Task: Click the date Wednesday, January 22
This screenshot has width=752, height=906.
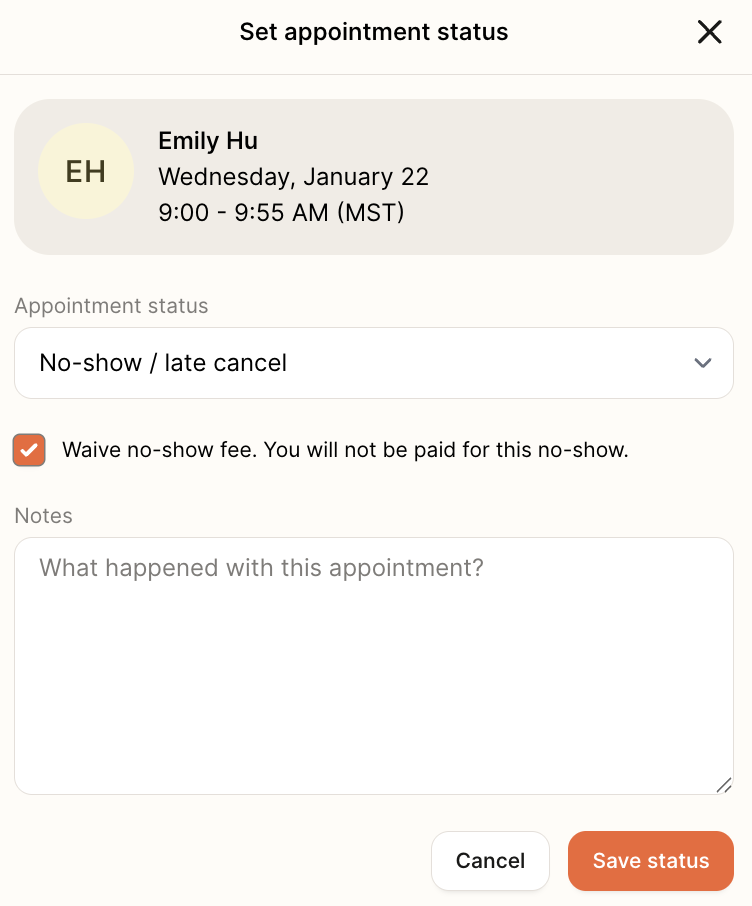Action: coord(294,177)
